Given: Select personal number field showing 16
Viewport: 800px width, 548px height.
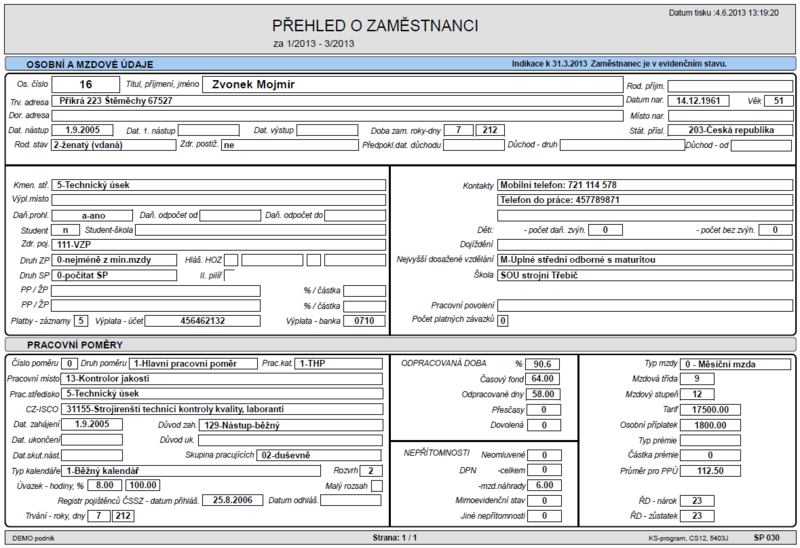Looking at the screenshot, I should point(85,85).
